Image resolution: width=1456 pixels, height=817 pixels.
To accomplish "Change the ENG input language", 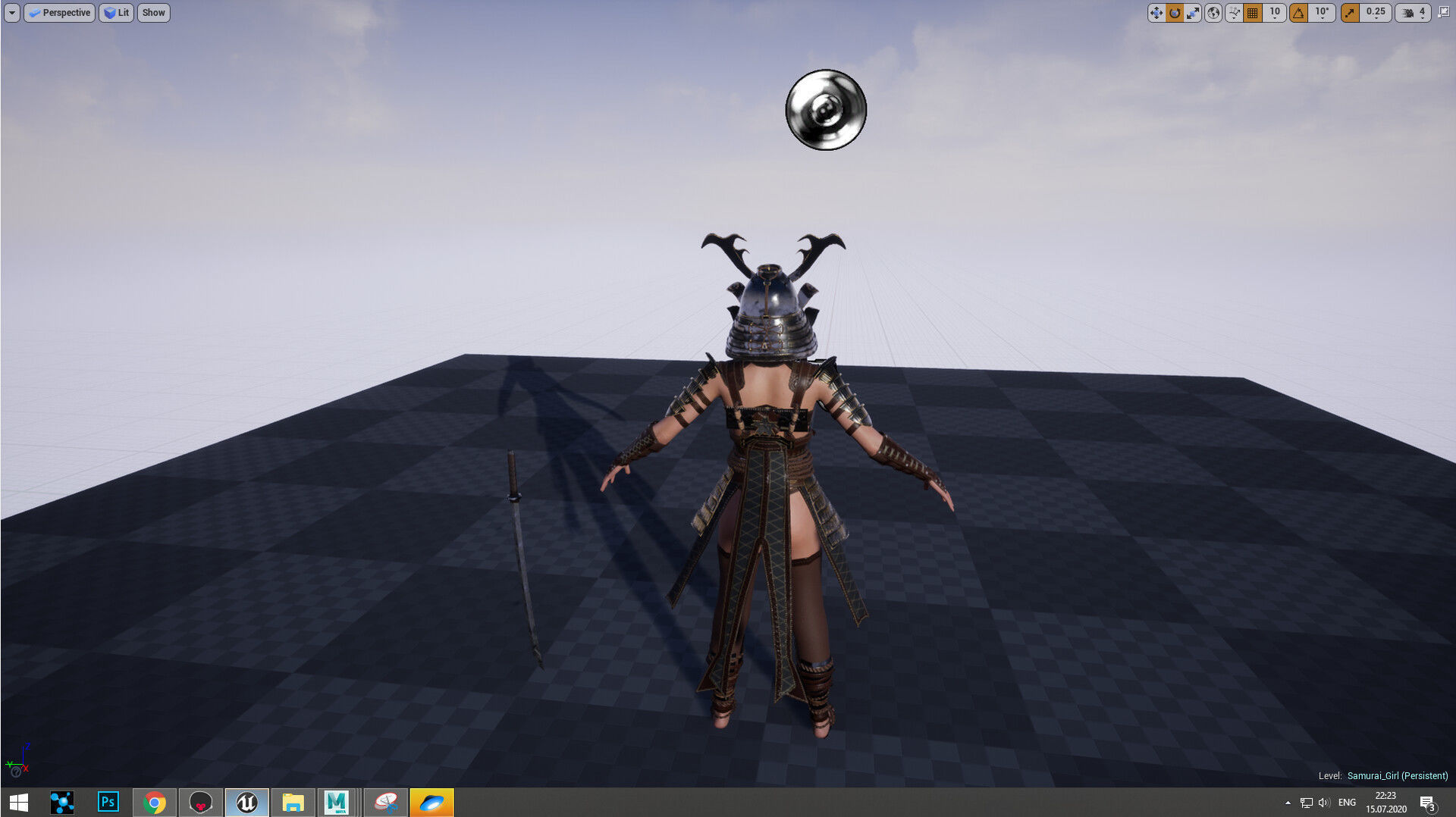I will click(x=1347, y=803).
